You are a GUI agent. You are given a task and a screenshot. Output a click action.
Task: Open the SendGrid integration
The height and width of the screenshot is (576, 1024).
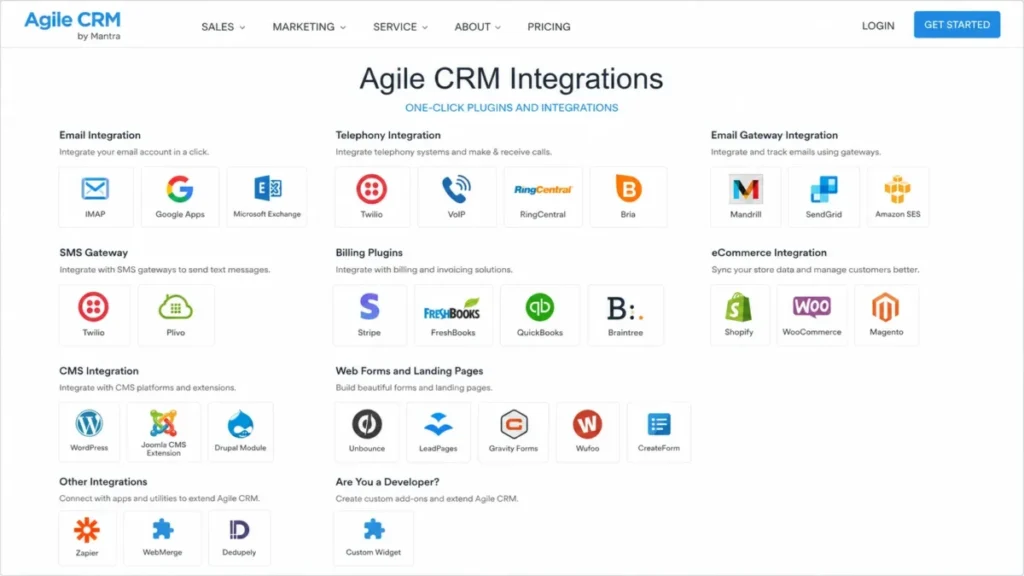824,197
